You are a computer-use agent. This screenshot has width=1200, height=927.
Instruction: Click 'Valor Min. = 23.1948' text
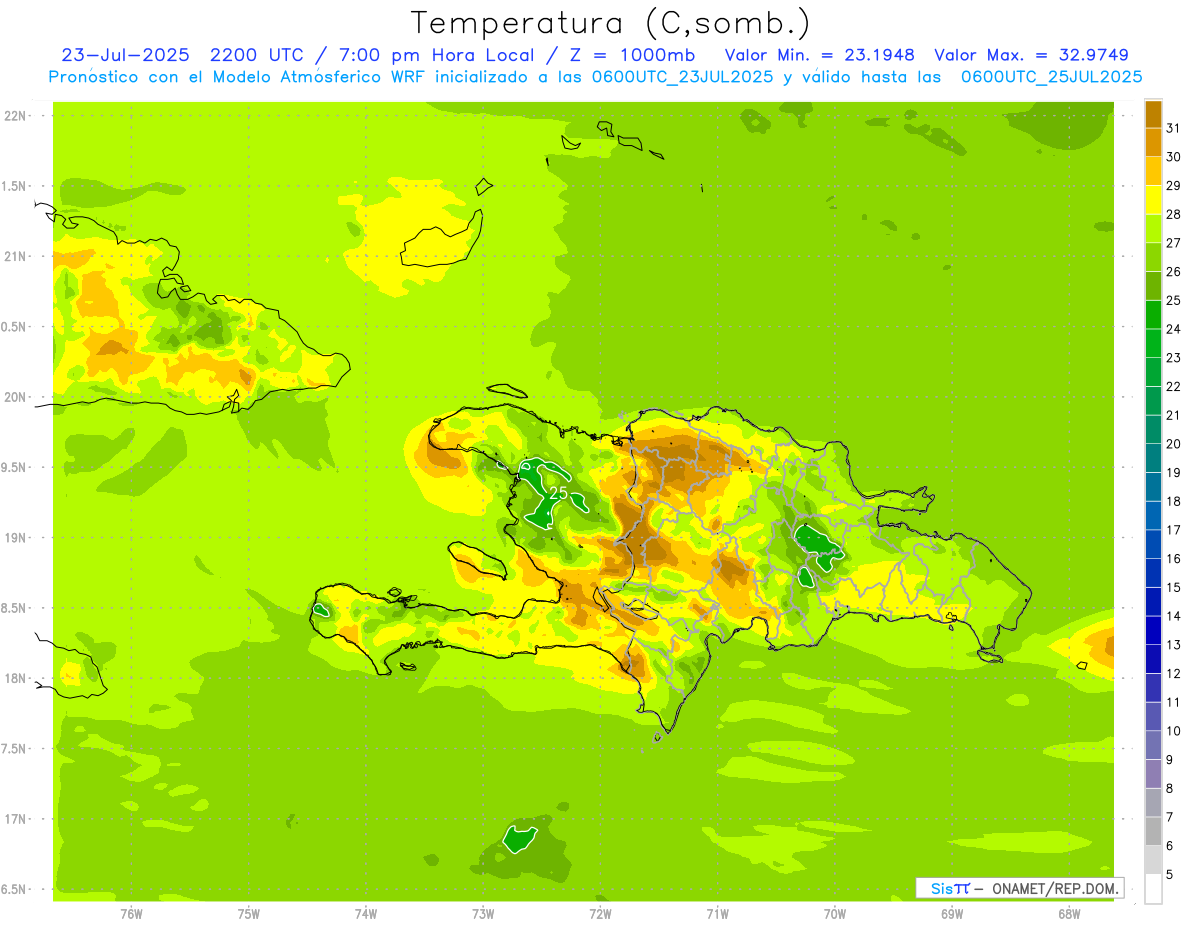click(x=820, y=55)
